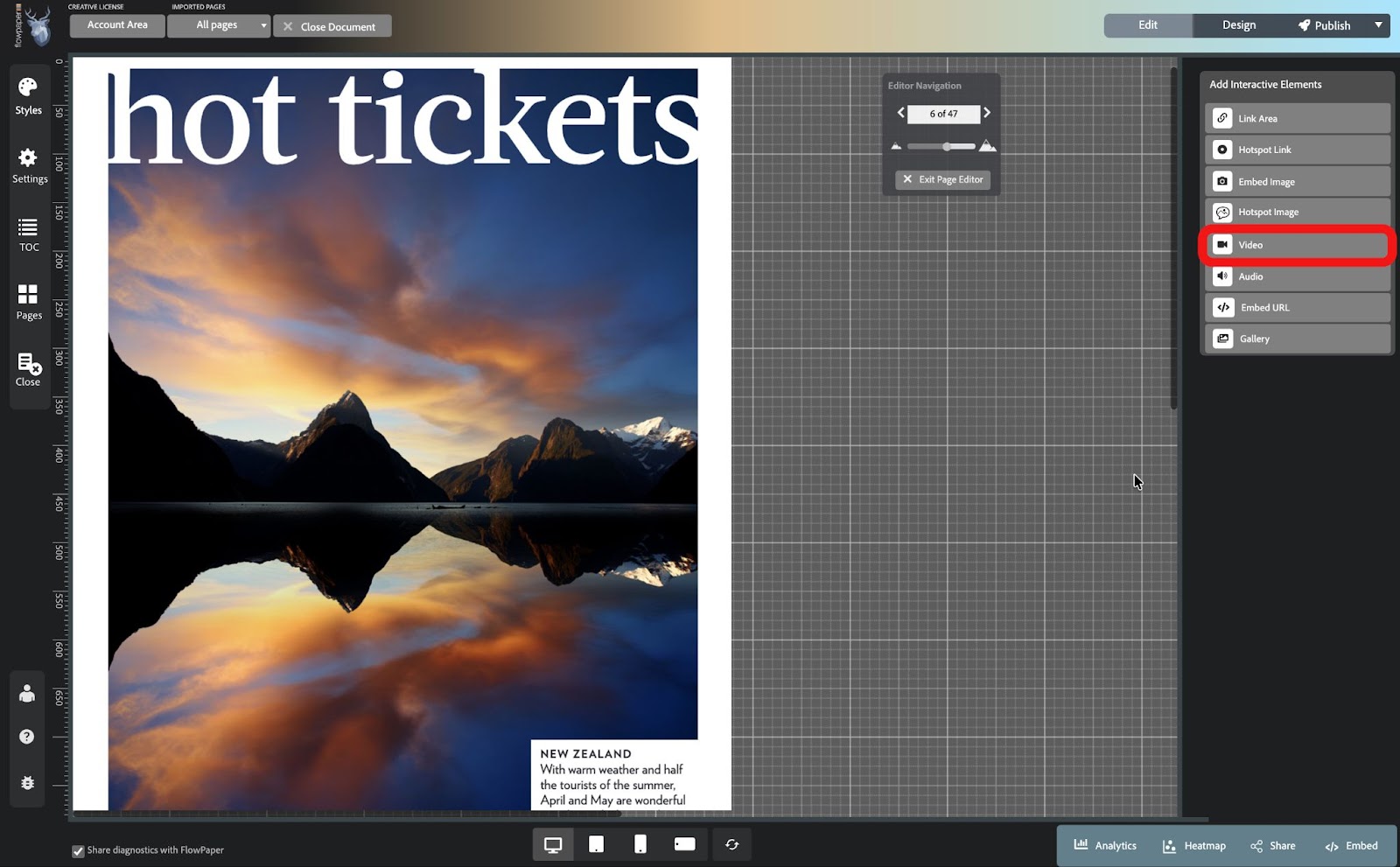The height and width of the screenshot is (867, 1400).
Task: Switch preview to tablet mode
Action: [x=597, y=843]
